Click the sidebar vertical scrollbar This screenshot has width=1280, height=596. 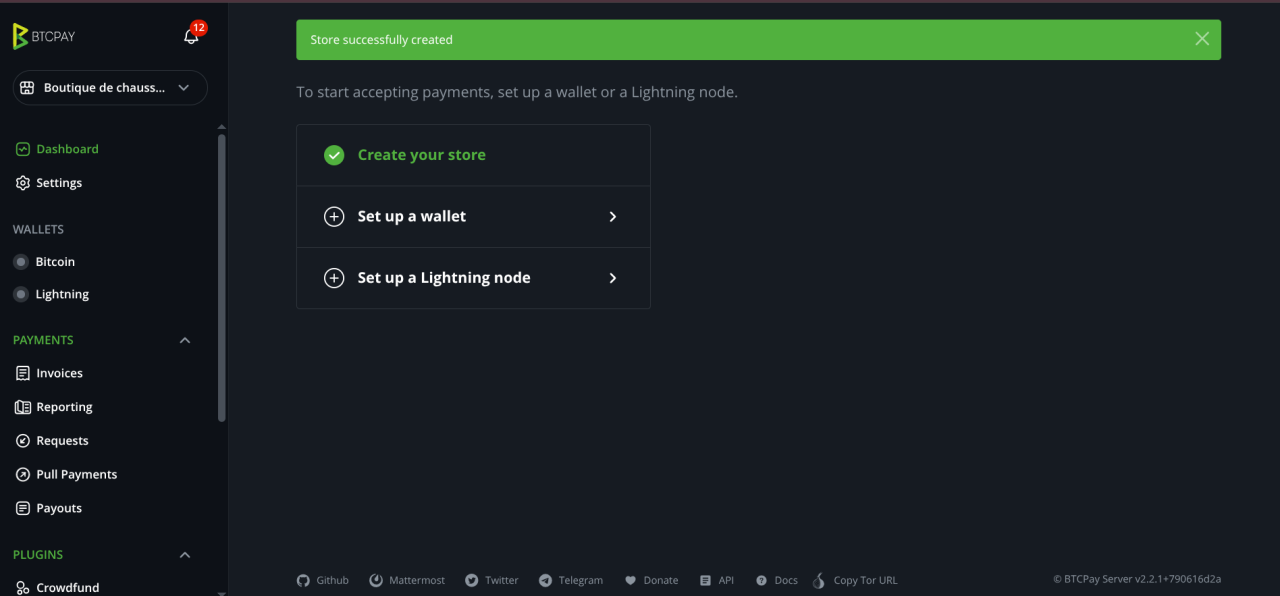pyautogui.click(x=221, y=276)
